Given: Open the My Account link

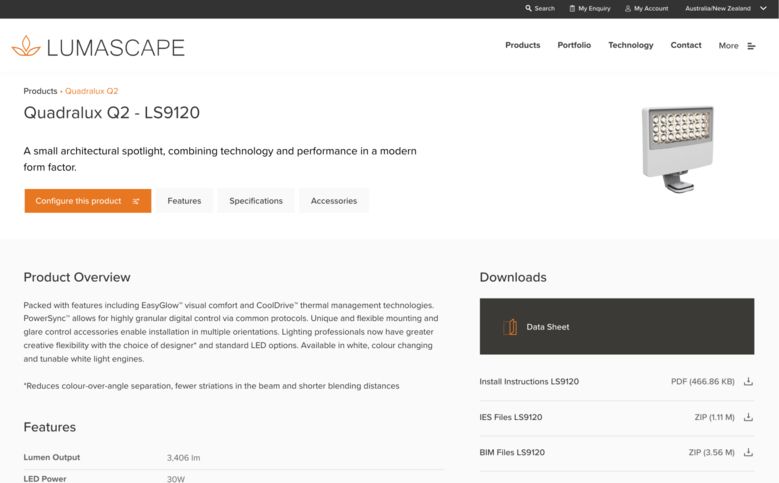Looking at the screenshot, I should pyautogui.click(x=651, y=8).
